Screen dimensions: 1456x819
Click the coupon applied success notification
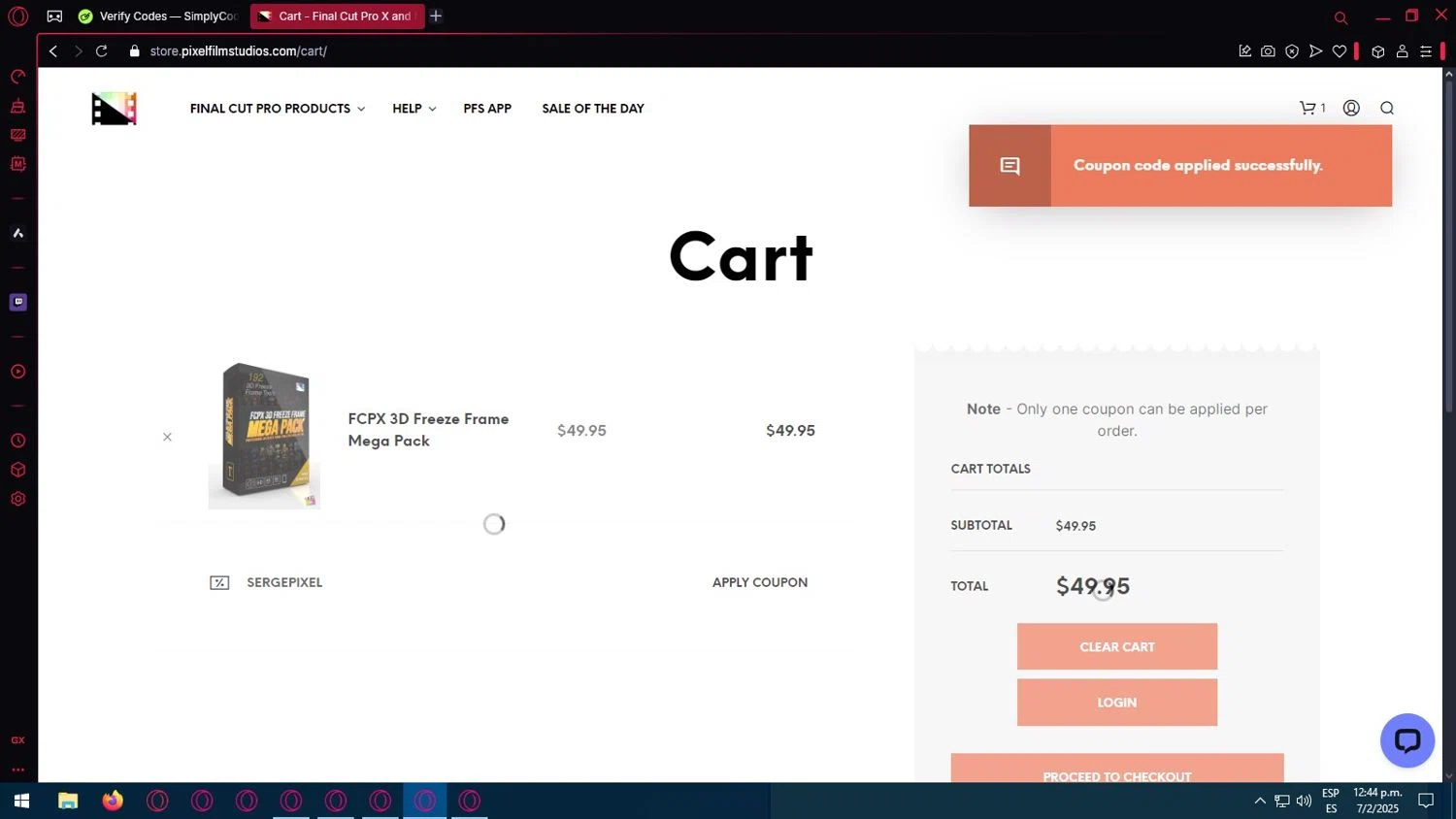(1180, 166)
